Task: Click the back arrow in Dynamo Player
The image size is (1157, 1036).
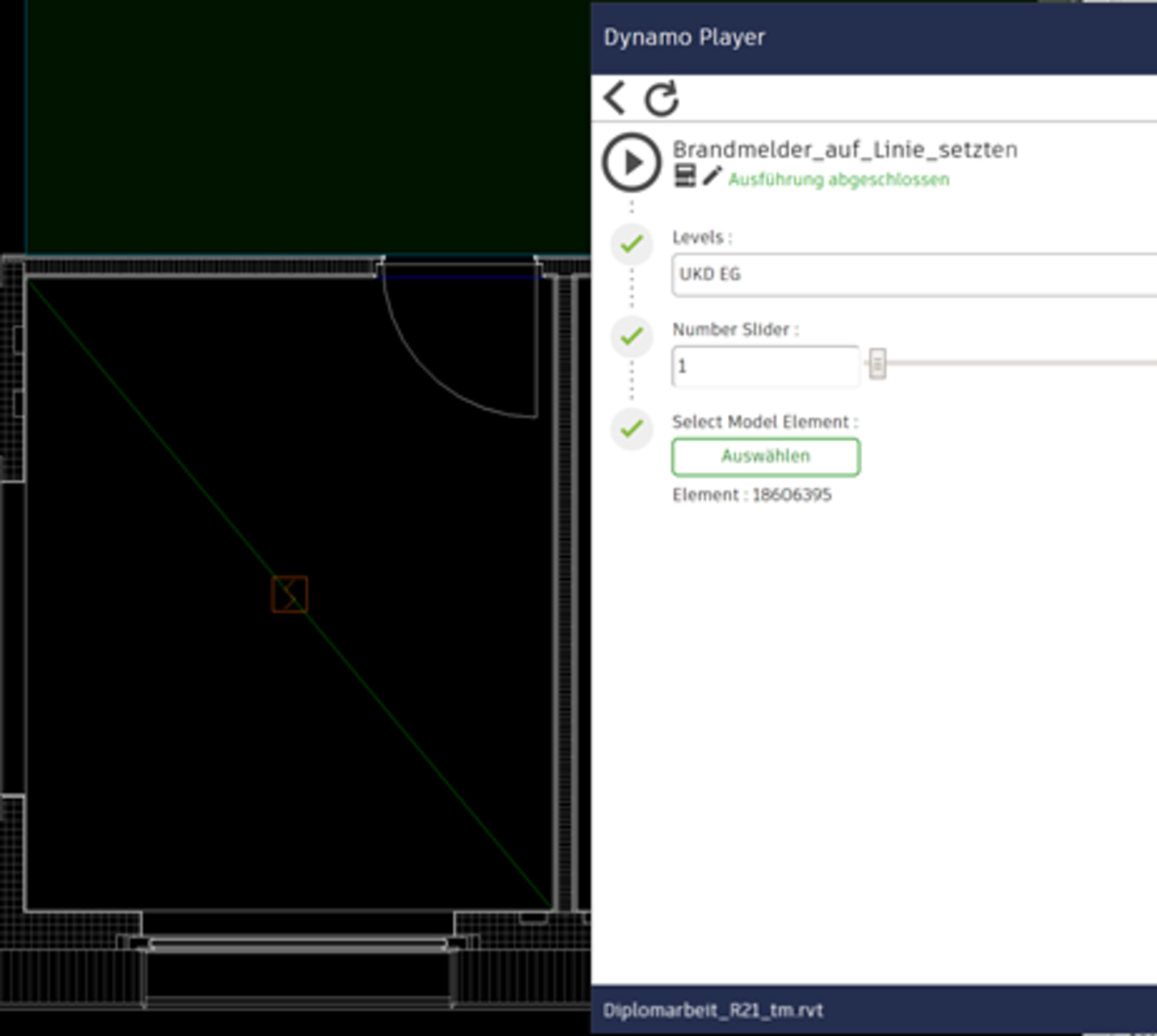Action: [x=614, y=98]
